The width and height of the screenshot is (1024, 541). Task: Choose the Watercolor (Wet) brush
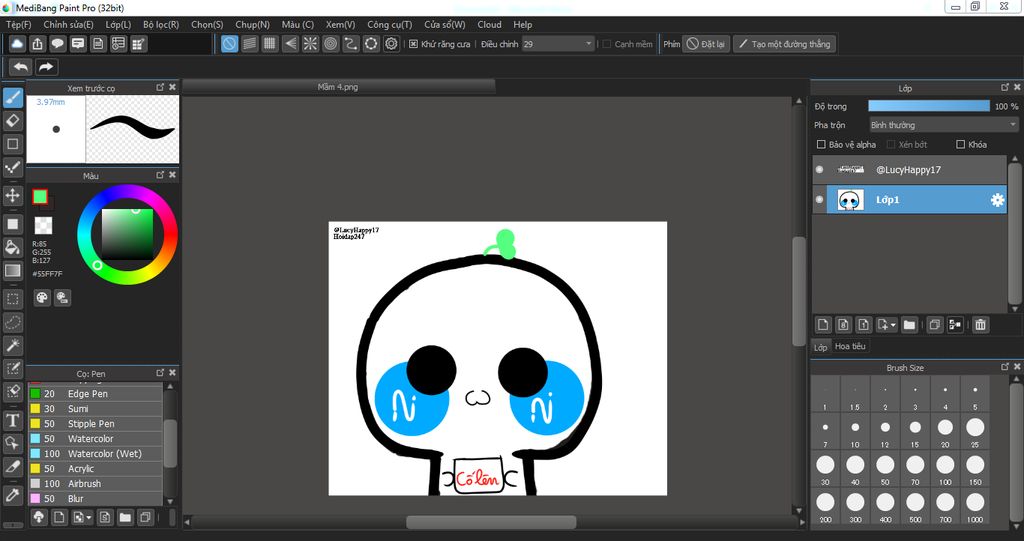(95, 453)
